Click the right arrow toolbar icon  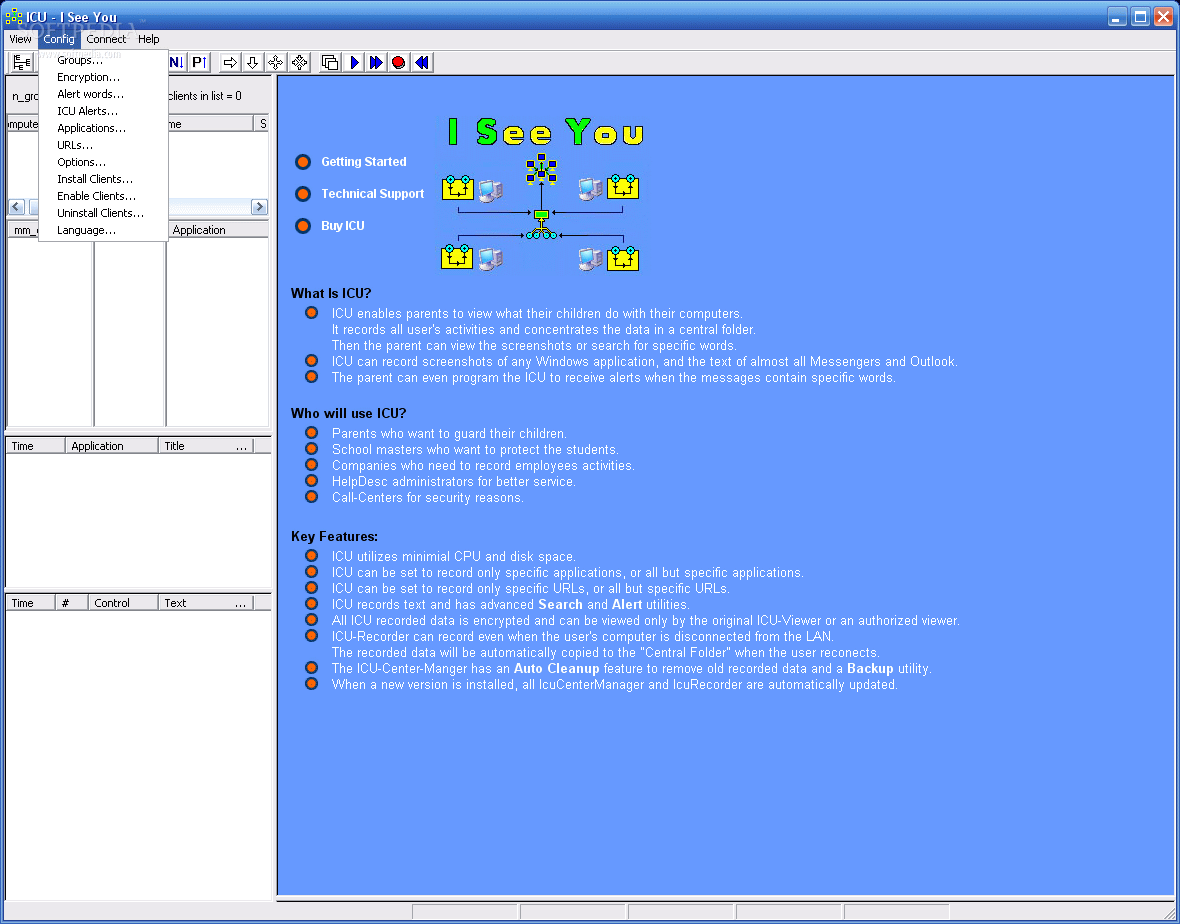[x=230, y=62]
